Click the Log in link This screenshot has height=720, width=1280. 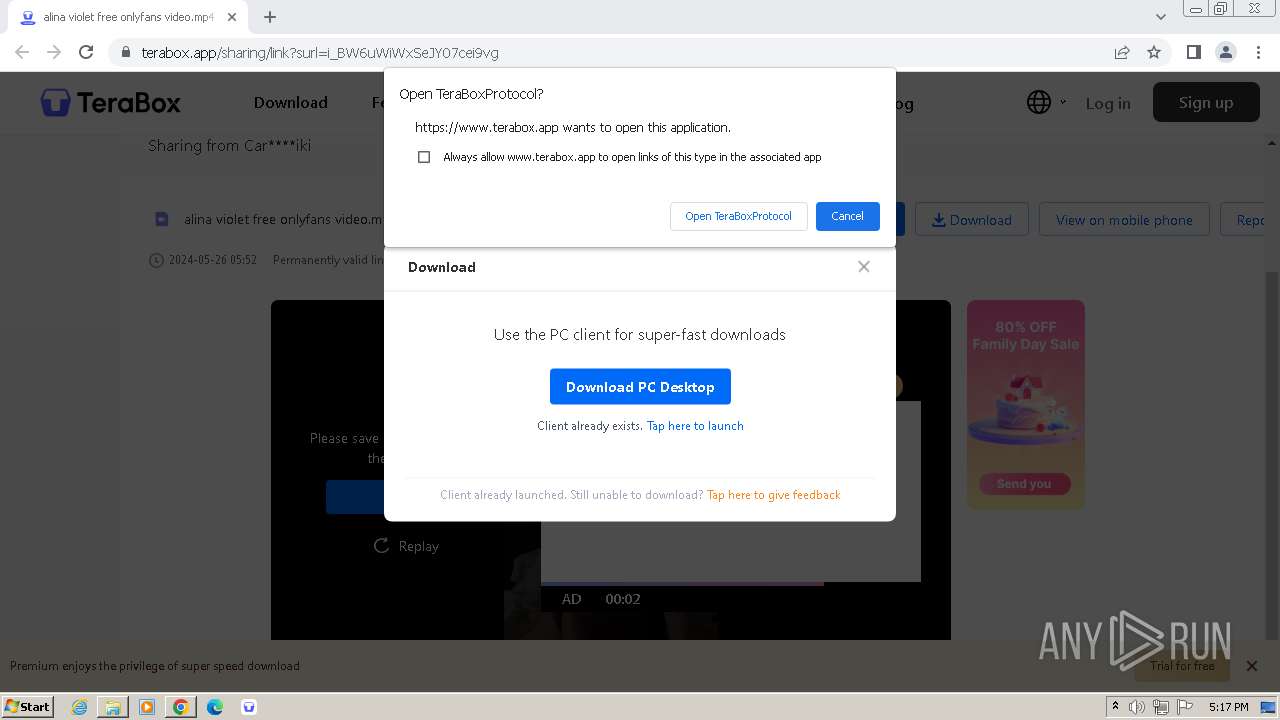point(1108,103)
